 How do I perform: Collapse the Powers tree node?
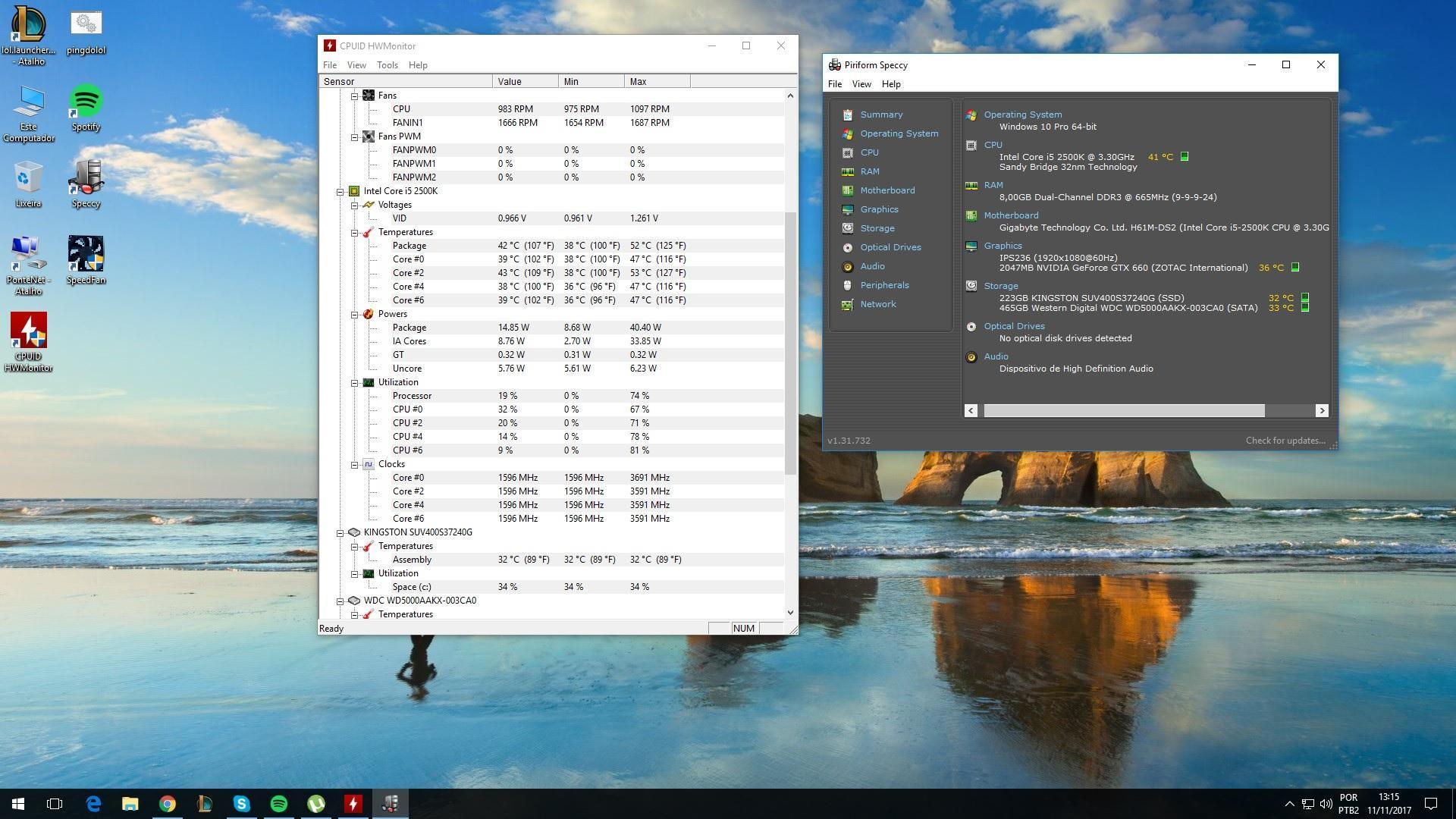coord(354,314)
